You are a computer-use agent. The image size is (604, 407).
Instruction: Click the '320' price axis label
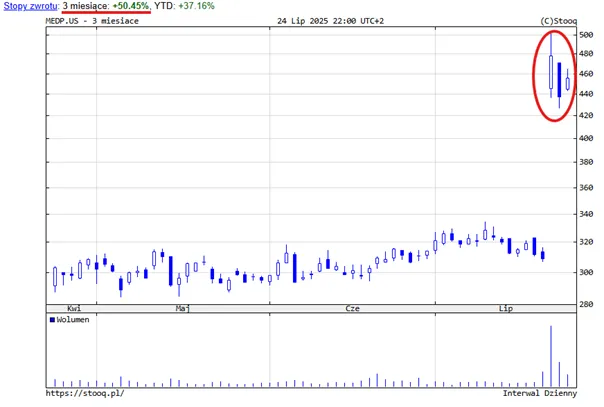tap(586, 242)
